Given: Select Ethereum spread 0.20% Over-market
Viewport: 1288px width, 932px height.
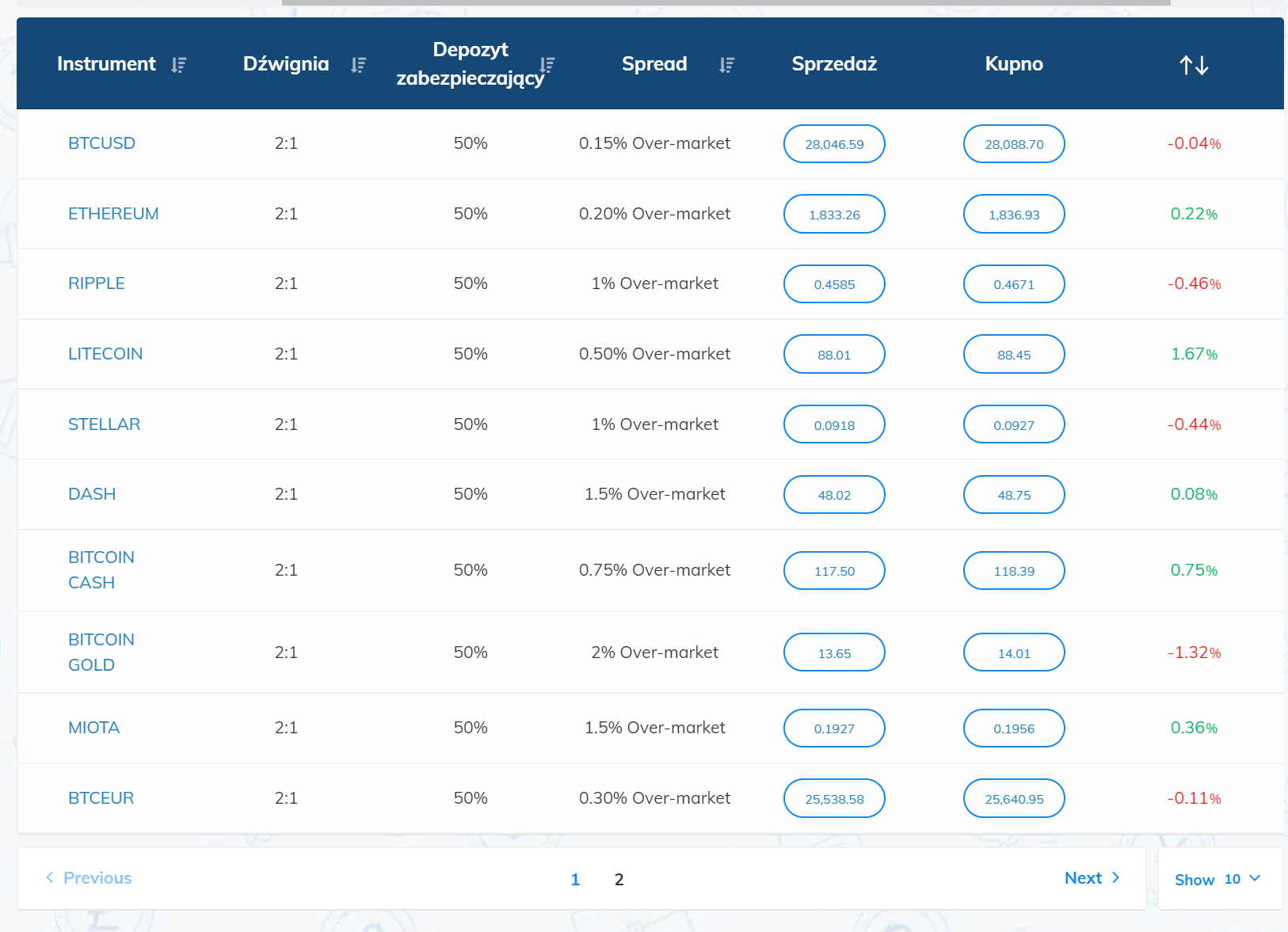Looking at the screenshot, I should click(x=655, y=214).
